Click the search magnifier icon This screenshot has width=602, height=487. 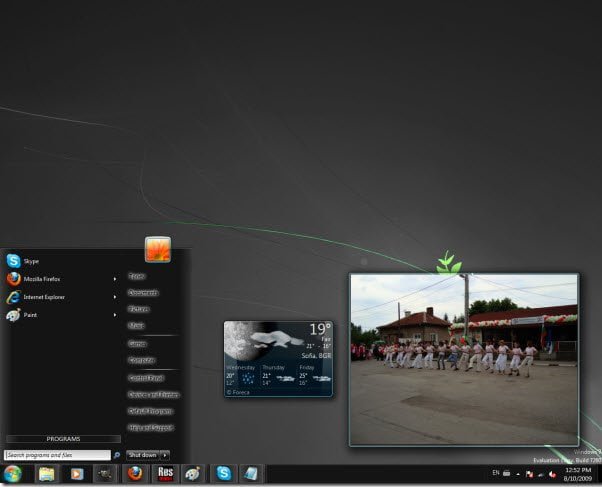[x=117, y=455]
